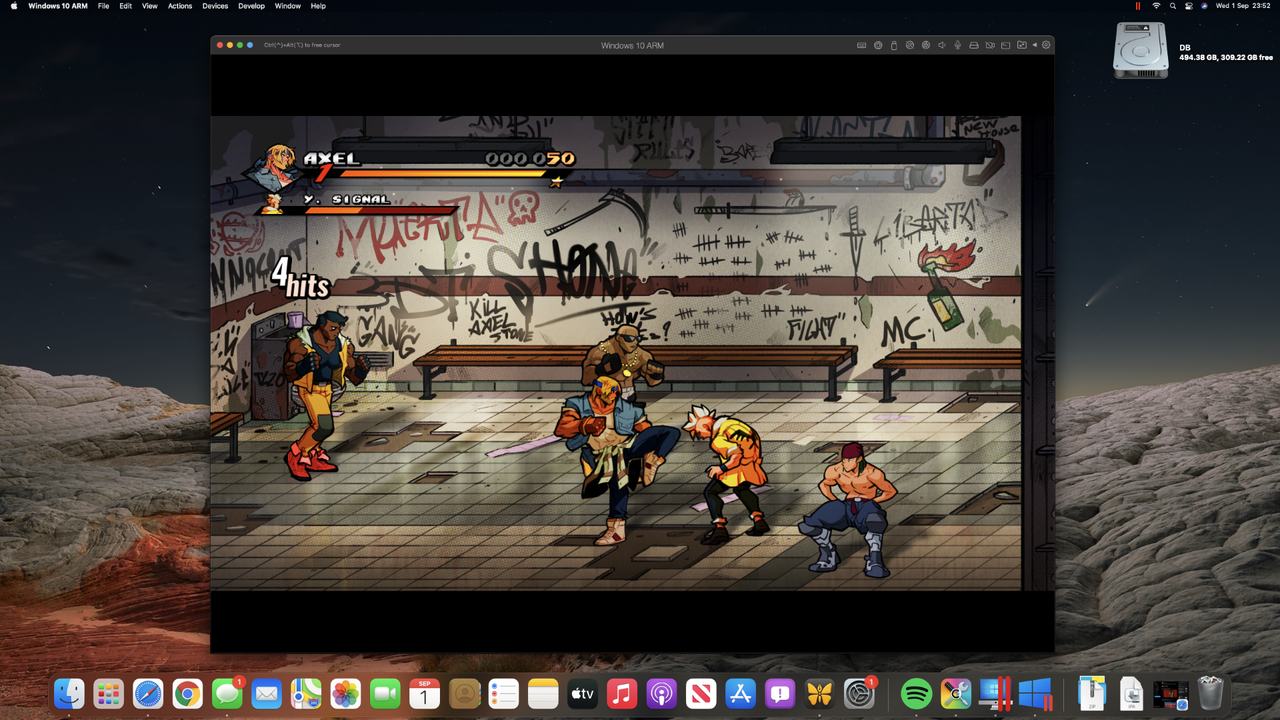Open the Apple menu
Screen dimensions: 1280x720
(x=14, y=6)
